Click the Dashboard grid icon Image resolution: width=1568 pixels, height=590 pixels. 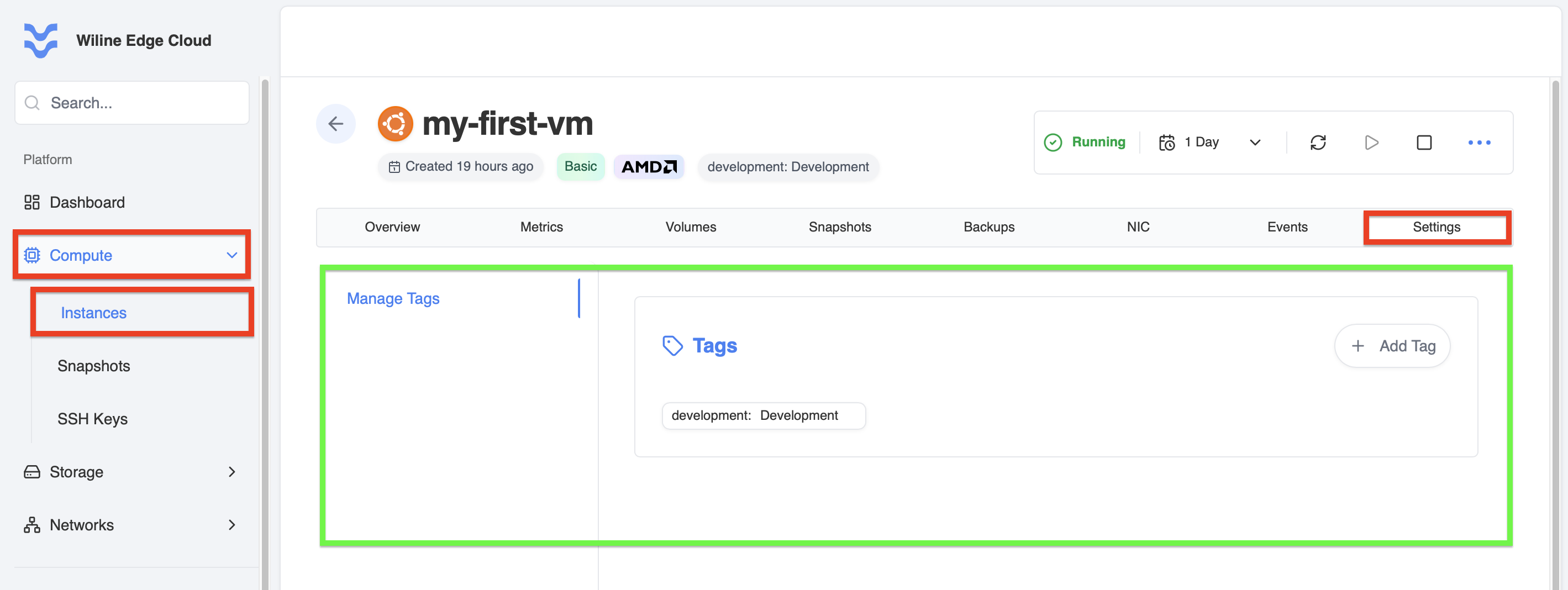pyautogui.click(x=31, y=202)
